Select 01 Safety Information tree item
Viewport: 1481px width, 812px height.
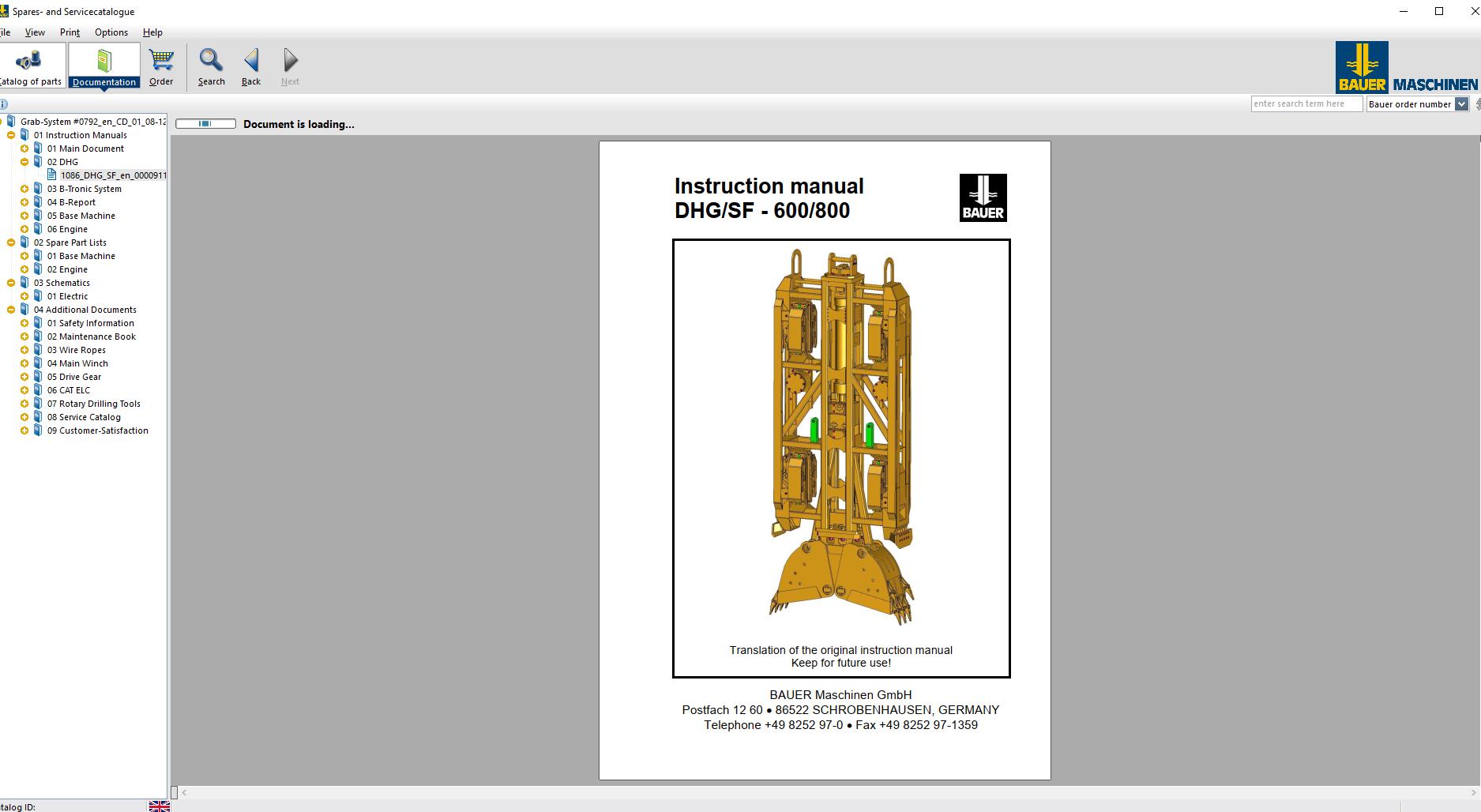(90, 323)
